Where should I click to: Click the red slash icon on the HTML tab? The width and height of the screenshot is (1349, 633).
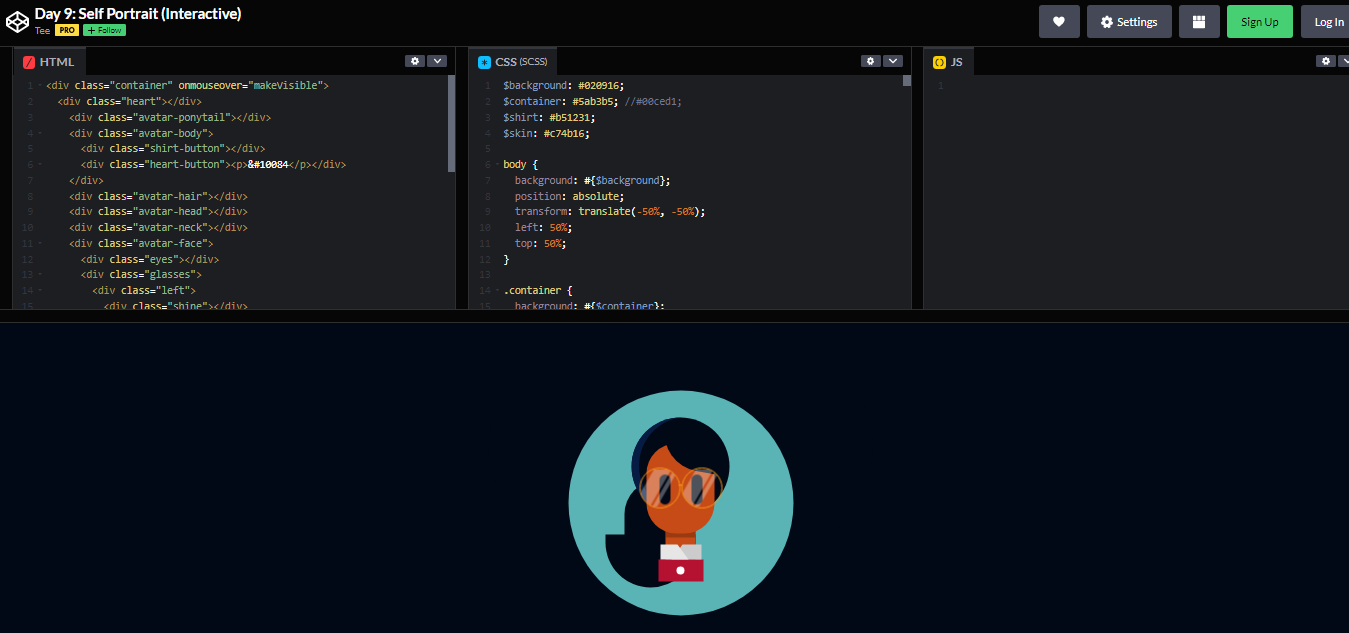pos(27,61)
